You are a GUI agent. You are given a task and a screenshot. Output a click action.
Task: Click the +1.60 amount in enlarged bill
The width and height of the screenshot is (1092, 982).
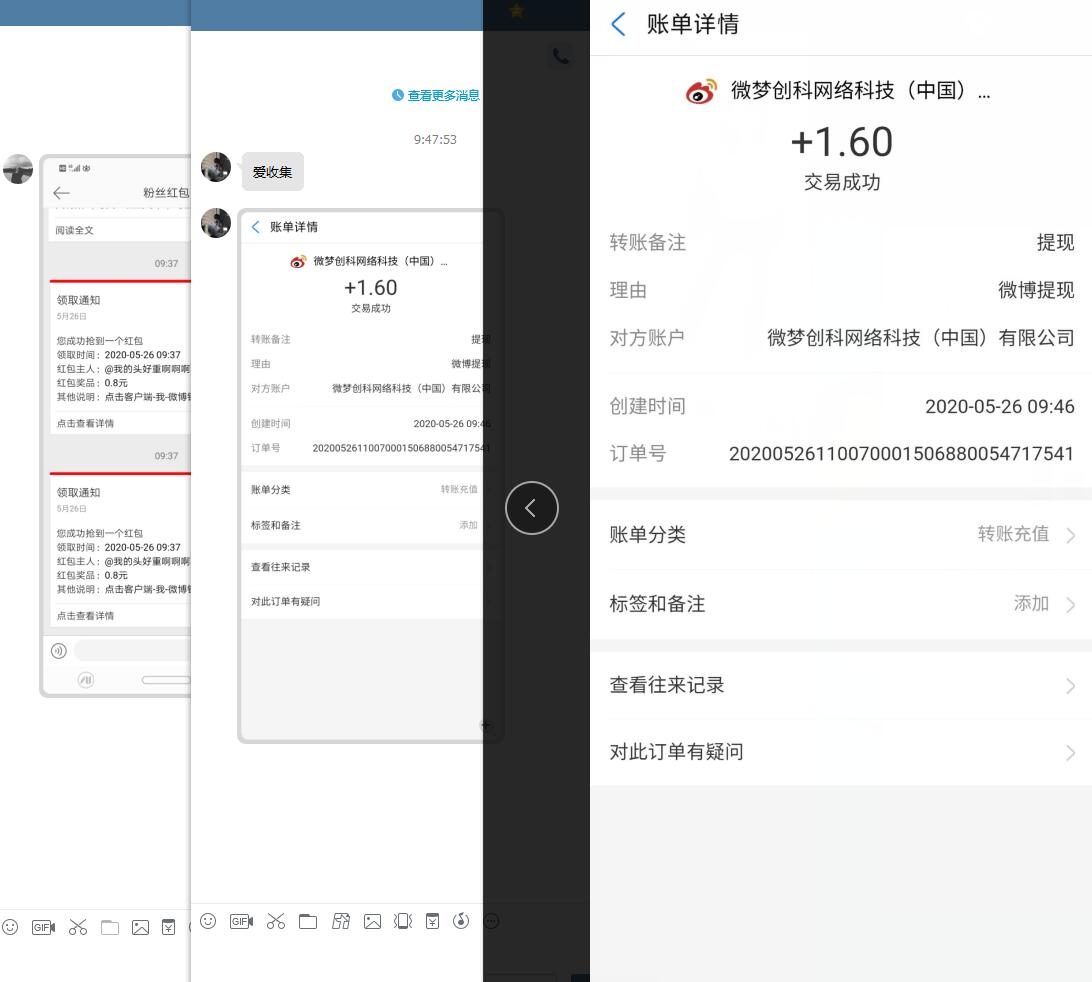(x=841, y=142)
